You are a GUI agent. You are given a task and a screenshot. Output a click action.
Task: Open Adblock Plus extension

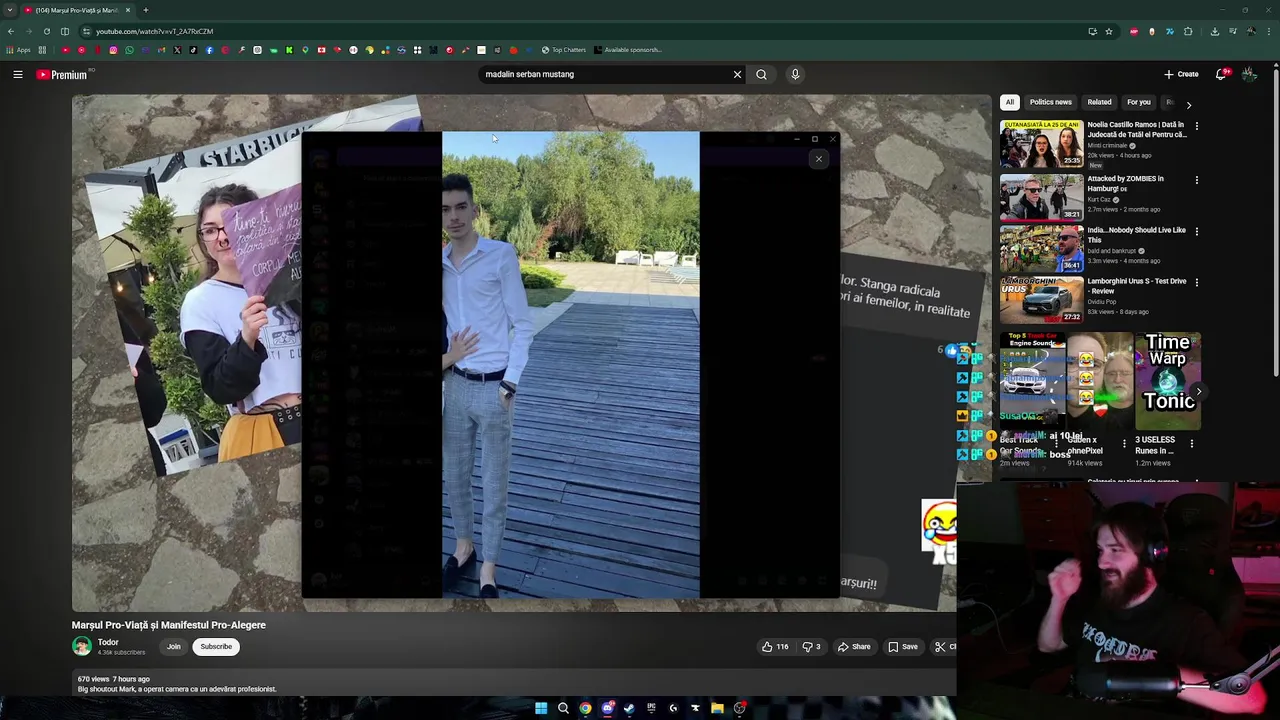1133,31
